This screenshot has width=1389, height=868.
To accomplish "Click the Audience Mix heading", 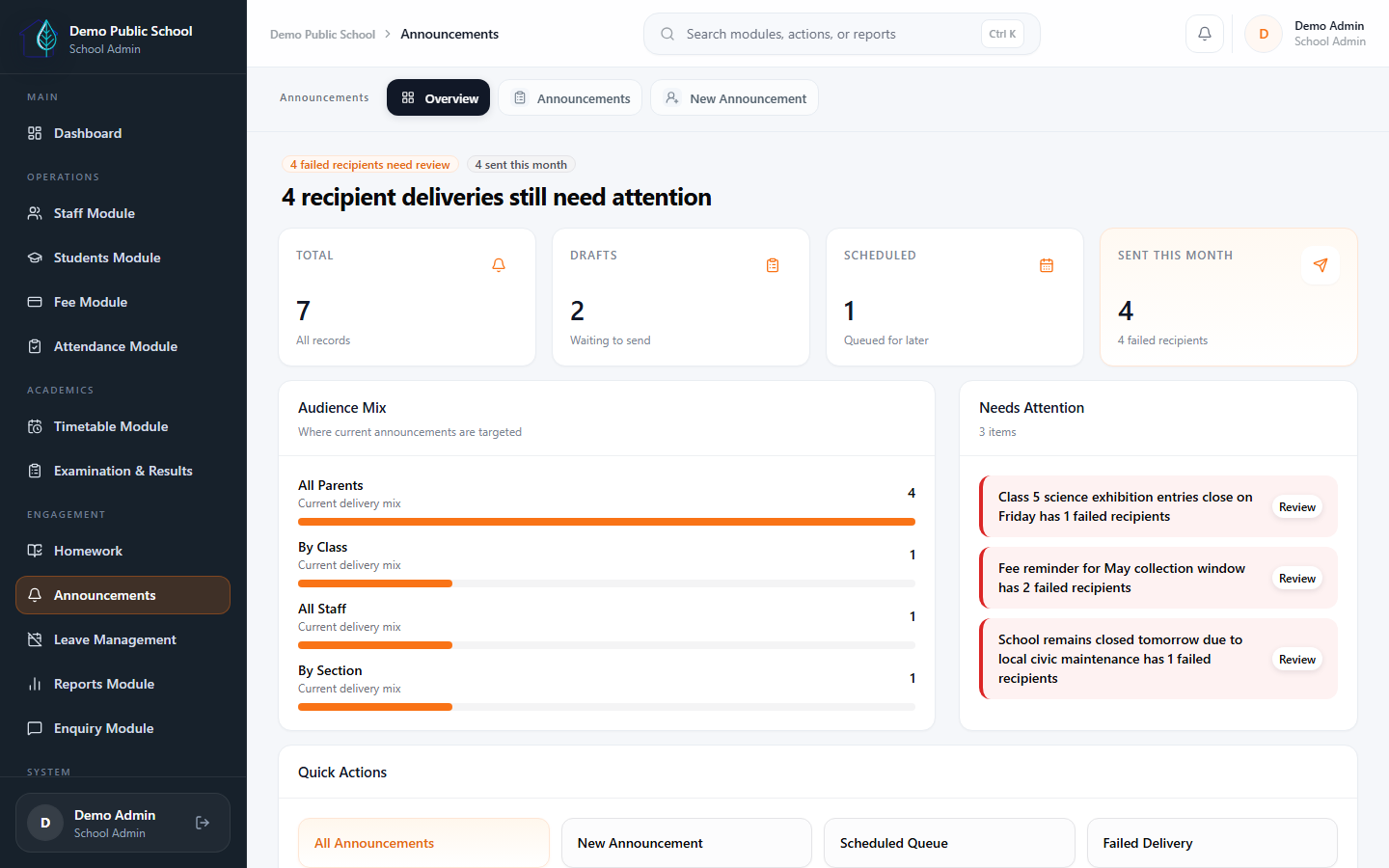I will (342, 408).
